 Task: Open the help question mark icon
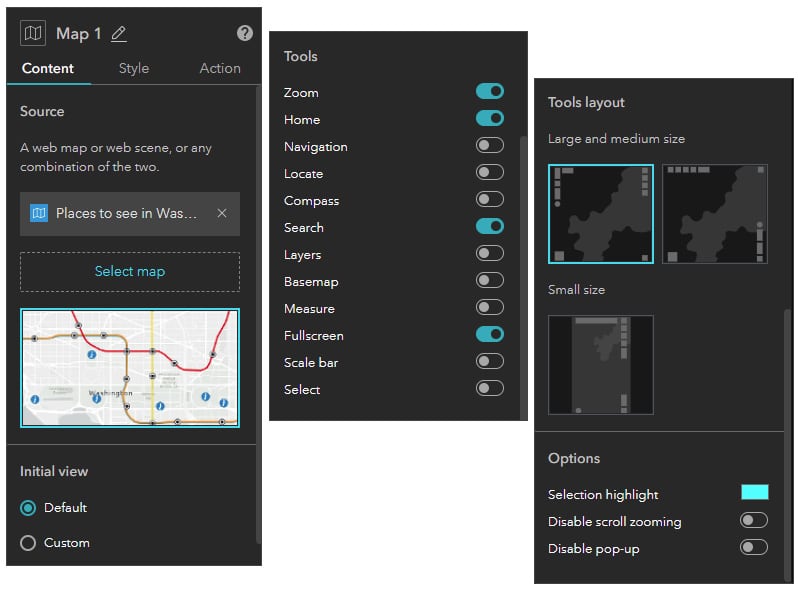coord(245,33)
